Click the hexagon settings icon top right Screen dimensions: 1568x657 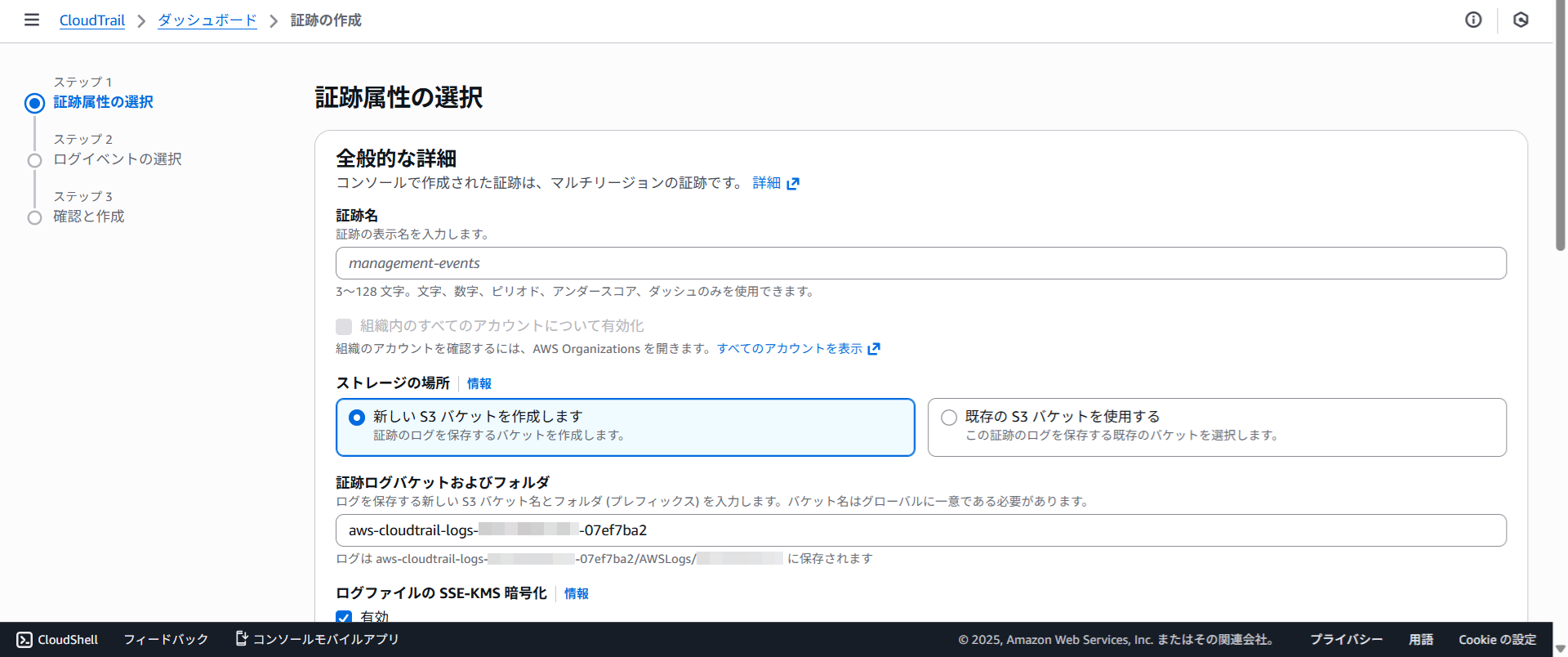click(1521, 20)
